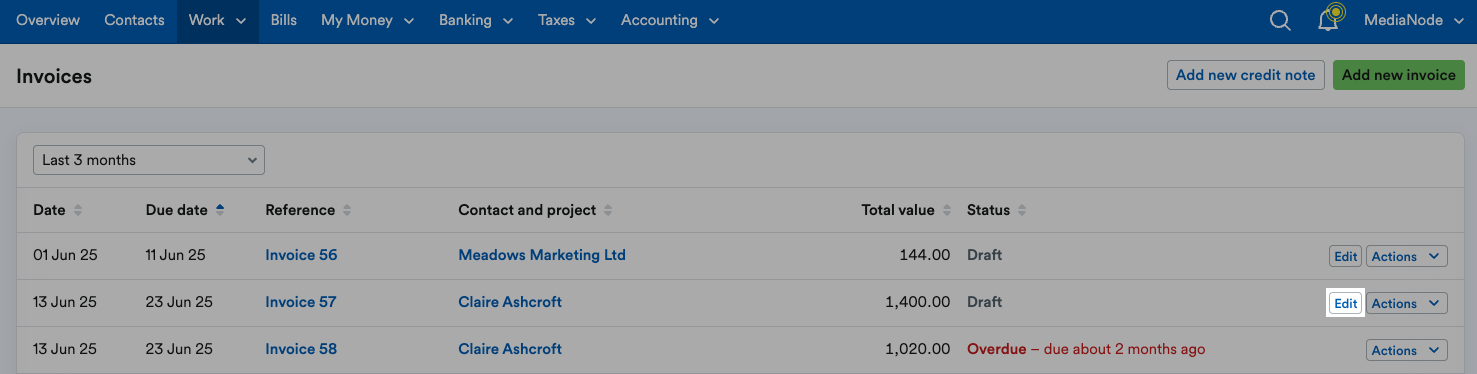Screen dimensions: 1477x374
Task: Click the Status column header
Action: point(988,210)
